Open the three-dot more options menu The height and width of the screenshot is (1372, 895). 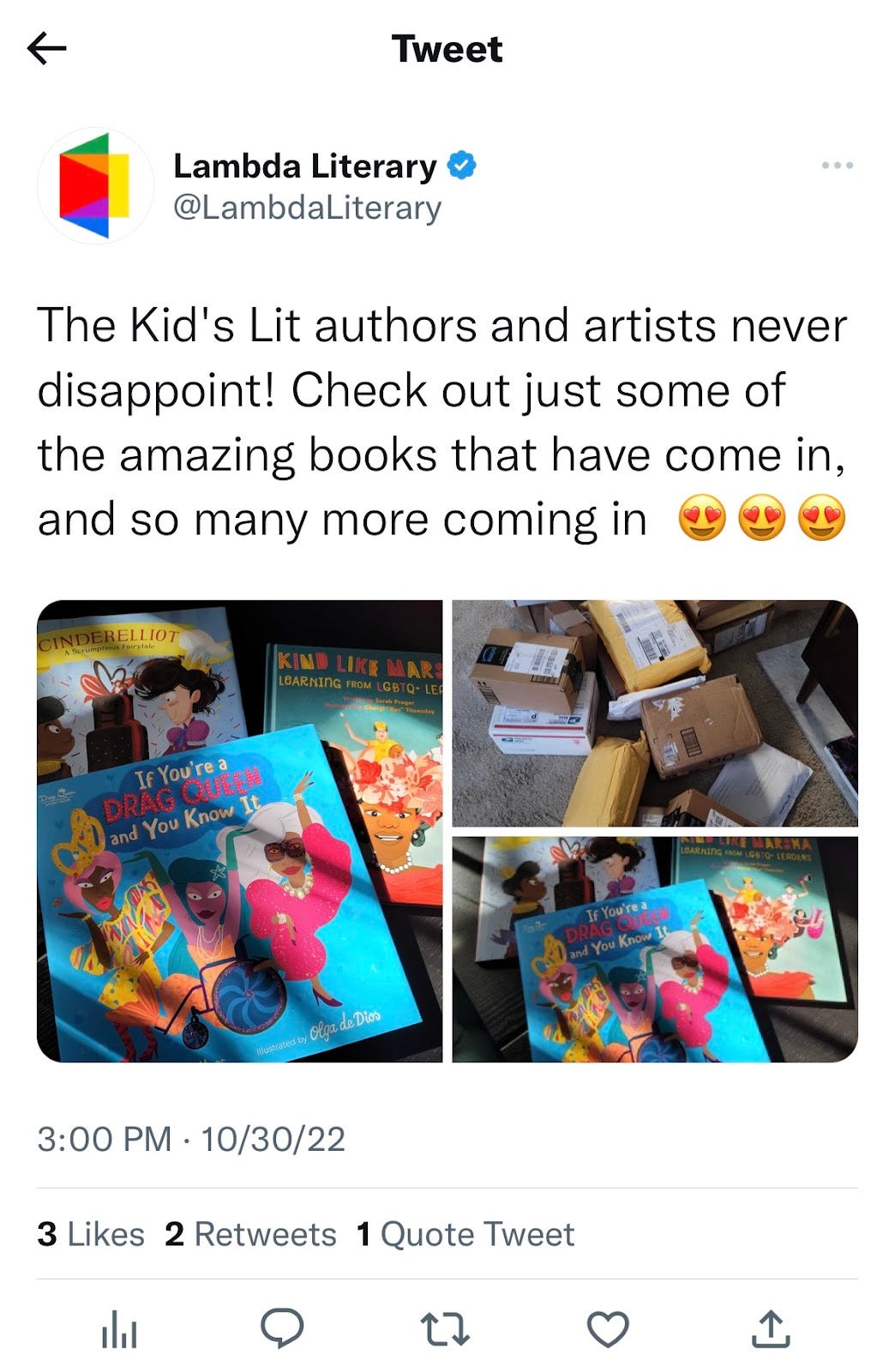pyautogui.click(x=837, y=165)
